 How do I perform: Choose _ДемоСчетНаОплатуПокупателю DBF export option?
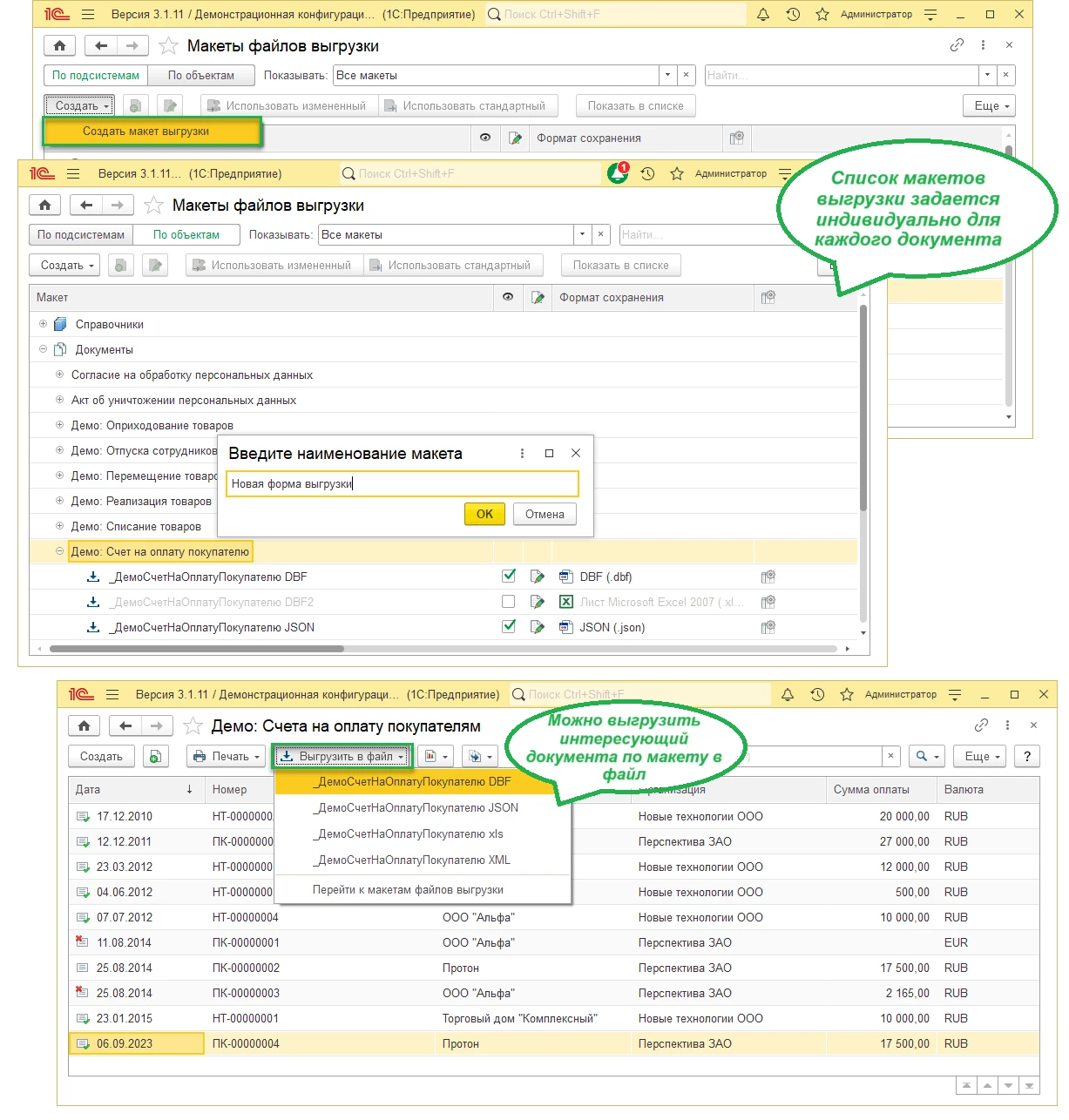(416, 782)
